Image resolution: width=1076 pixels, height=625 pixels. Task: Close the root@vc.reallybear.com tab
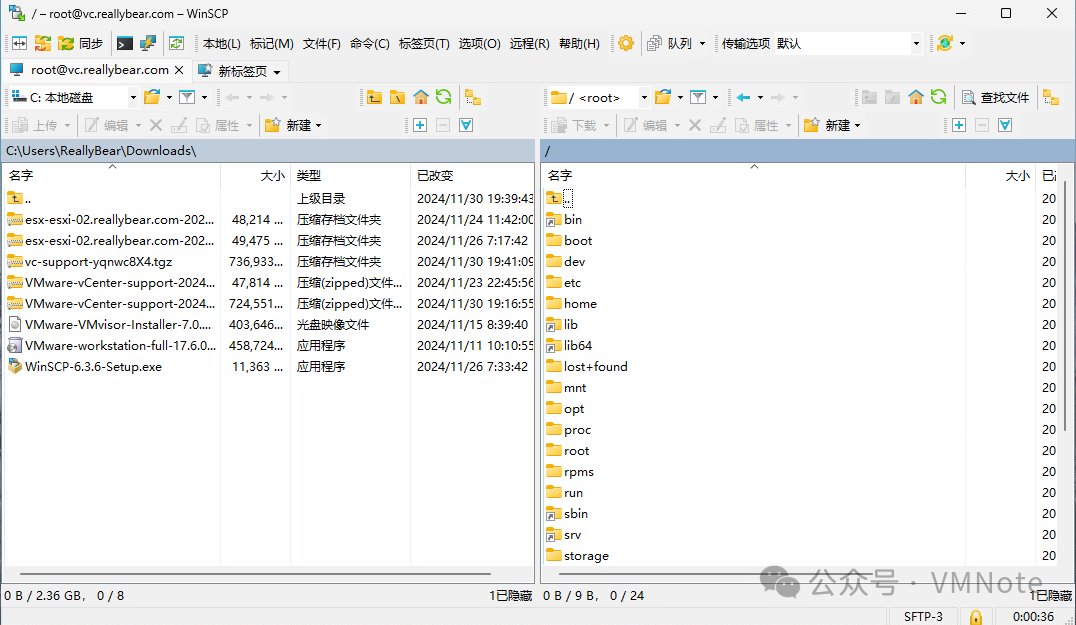[x=179, y=70]
